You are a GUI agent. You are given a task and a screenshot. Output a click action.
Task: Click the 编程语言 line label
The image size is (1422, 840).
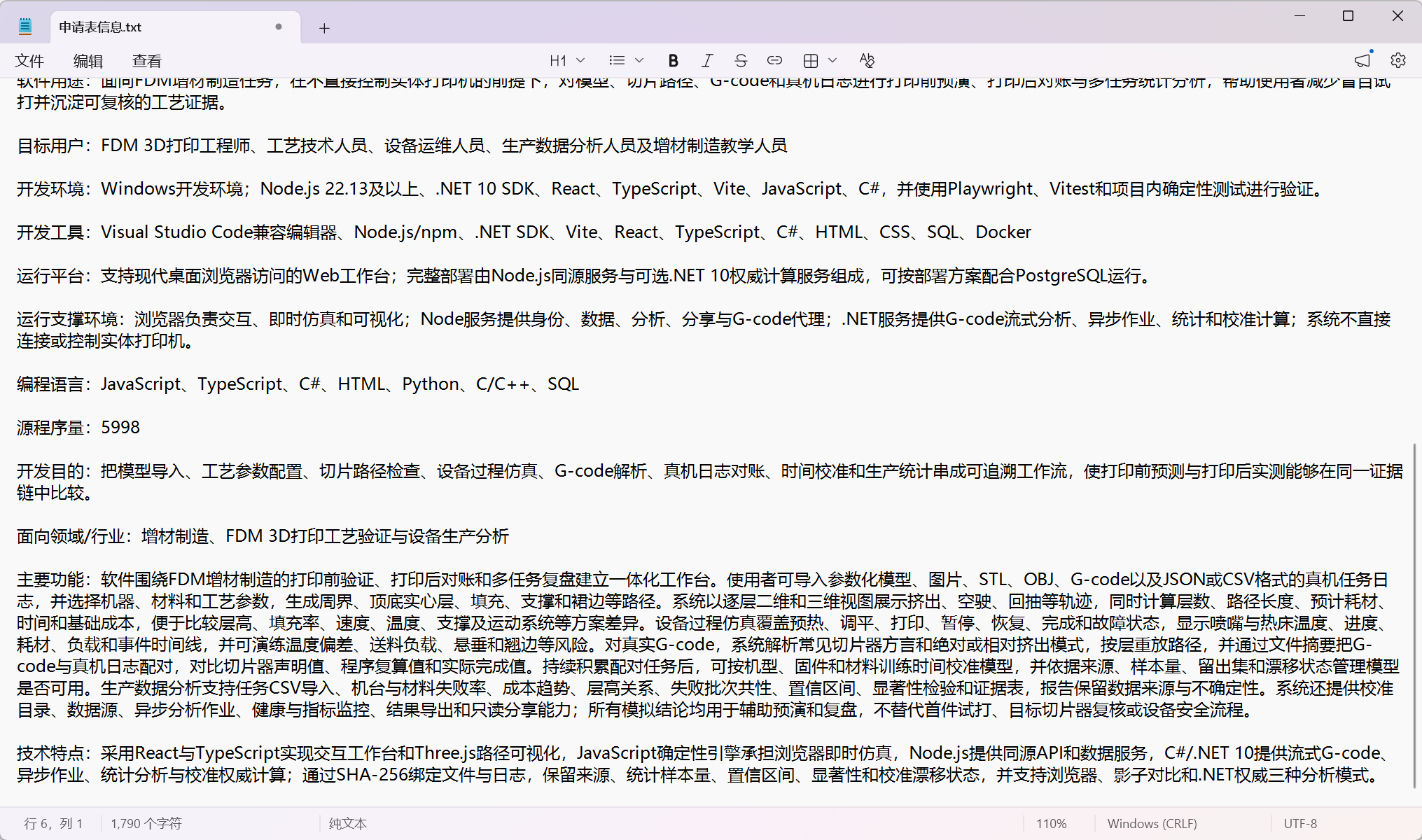pos(50,384)
